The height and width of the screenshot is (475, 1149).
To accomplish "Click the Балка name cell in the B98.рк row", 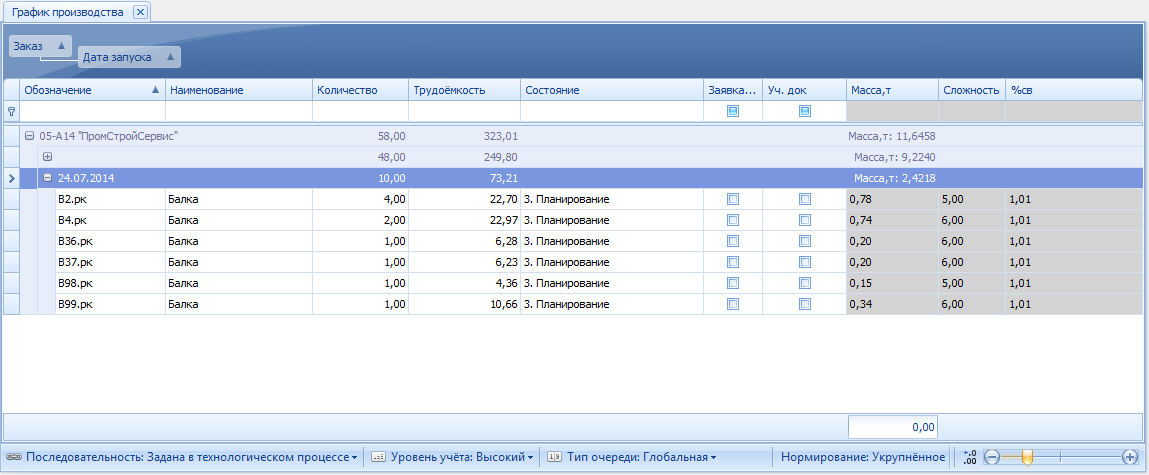I will [239, 283].
